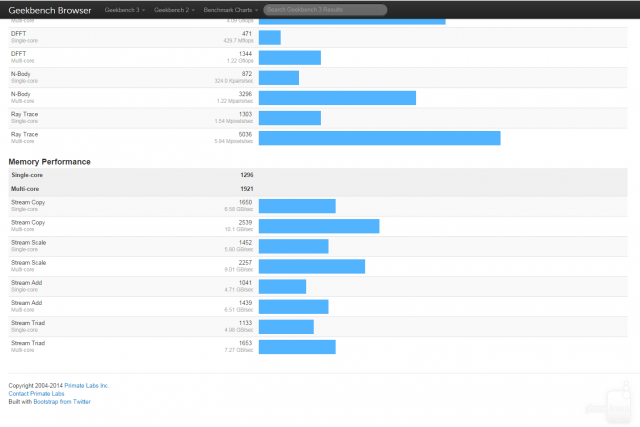Click the Stream Scale multi-core bar
640x427 pixels.
(x=312, y=267)
